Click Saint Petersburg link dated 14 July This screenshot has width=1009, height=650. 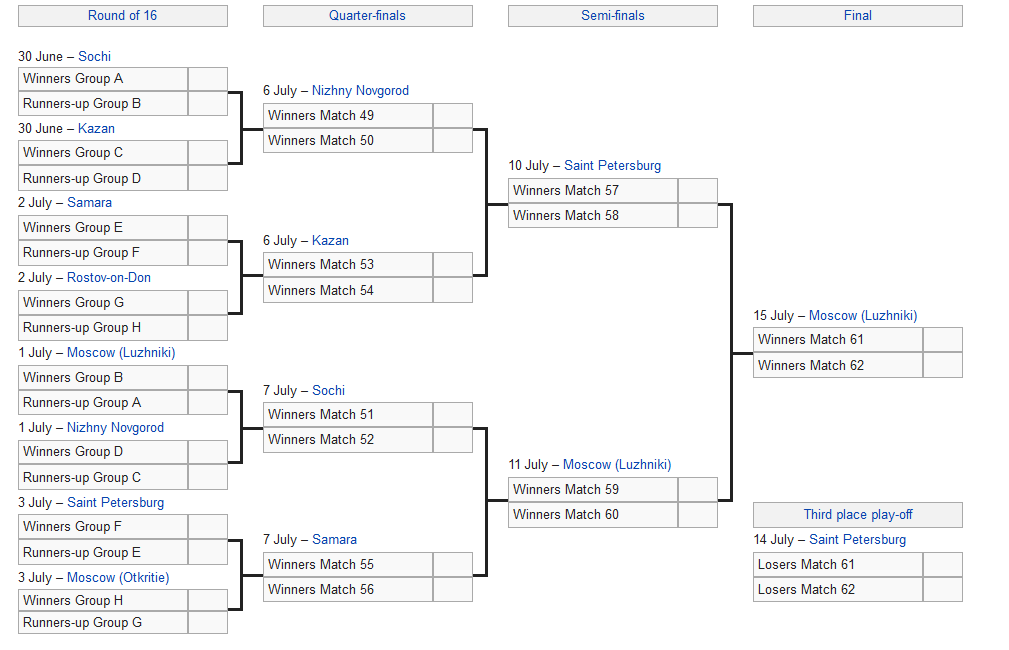coord(857,540)
